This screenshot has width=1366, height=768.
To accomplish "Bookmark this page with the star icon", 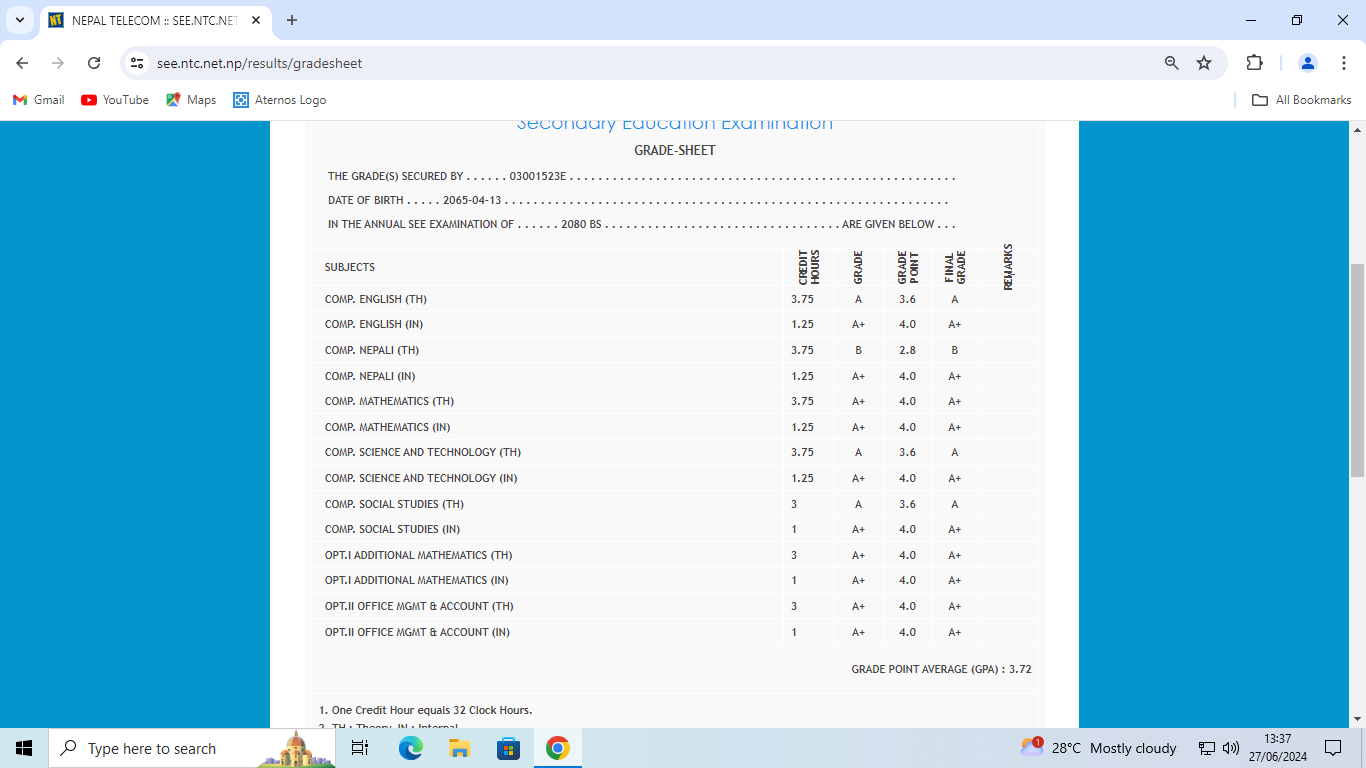I will [1204, 63].
